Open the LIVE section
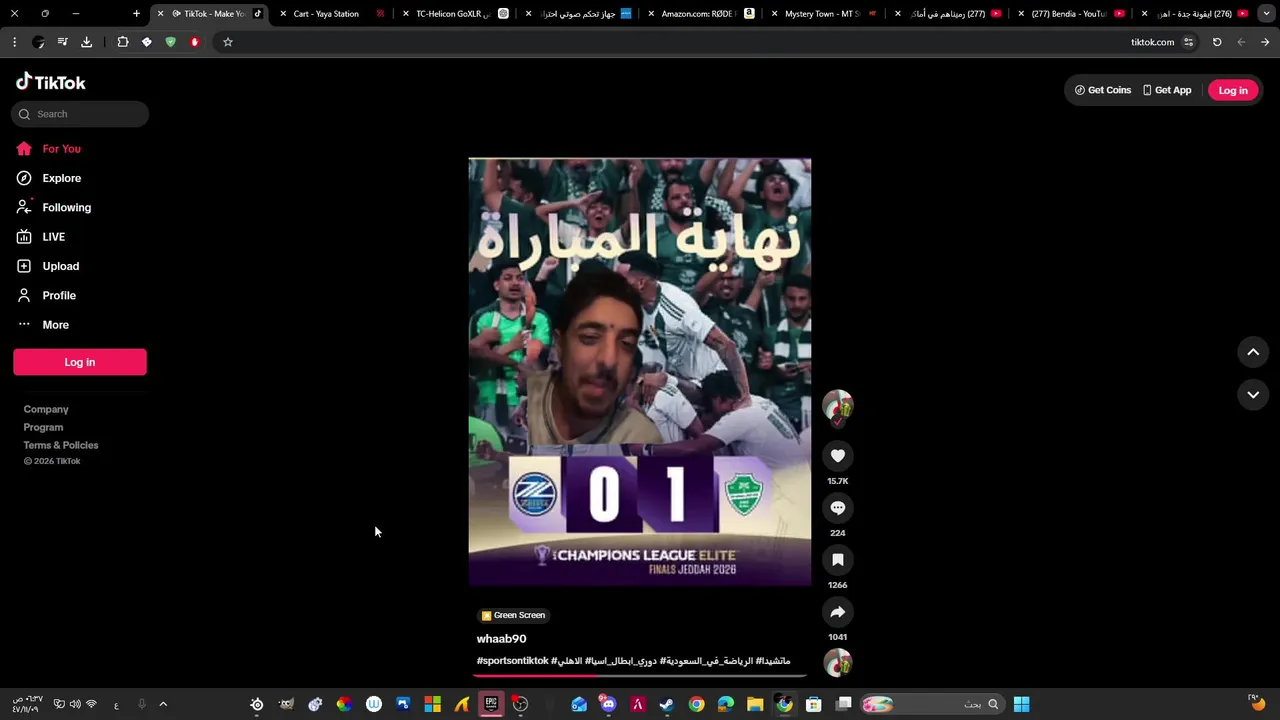 tap(40, 237)
